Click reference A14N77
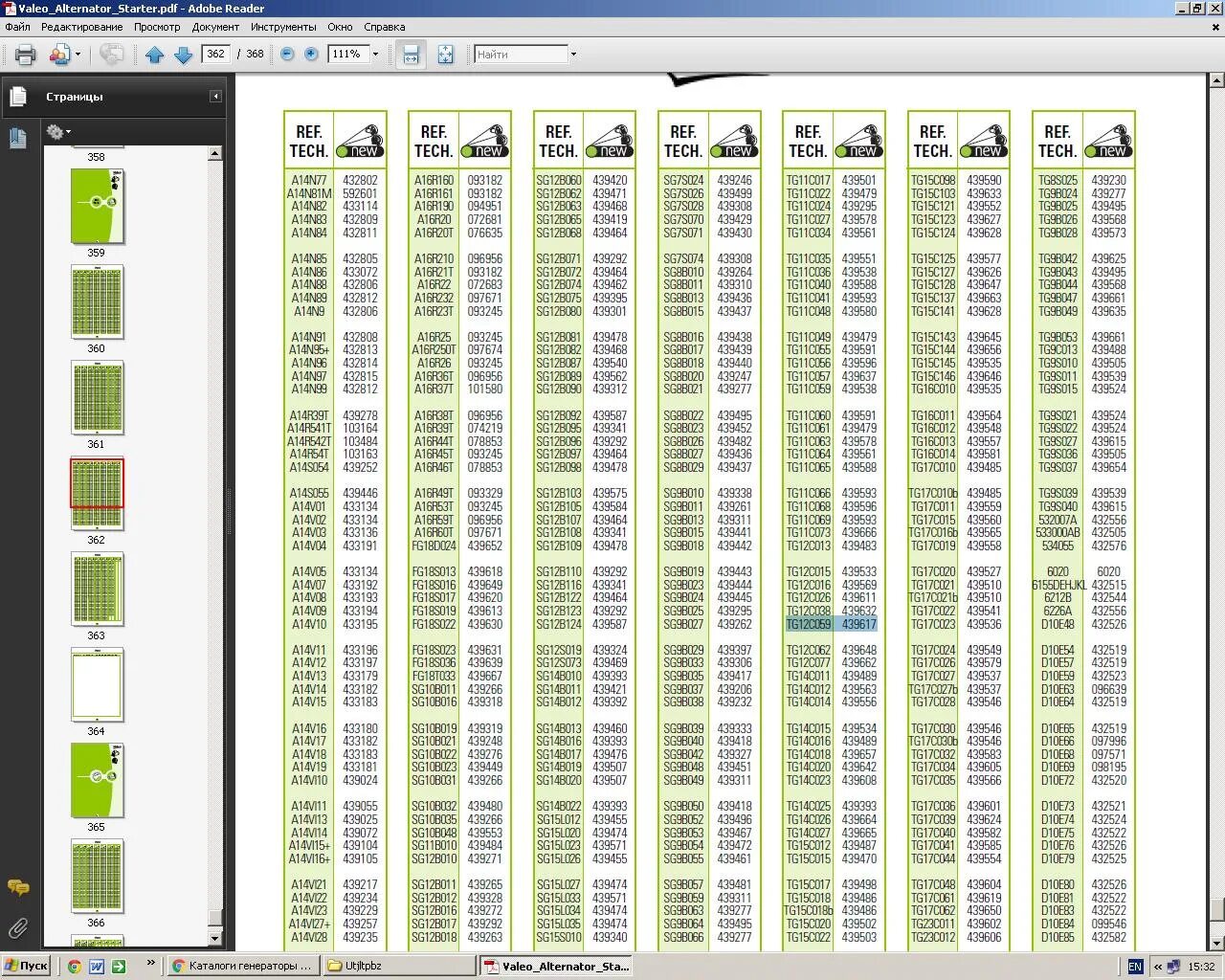 click(309, 180)
